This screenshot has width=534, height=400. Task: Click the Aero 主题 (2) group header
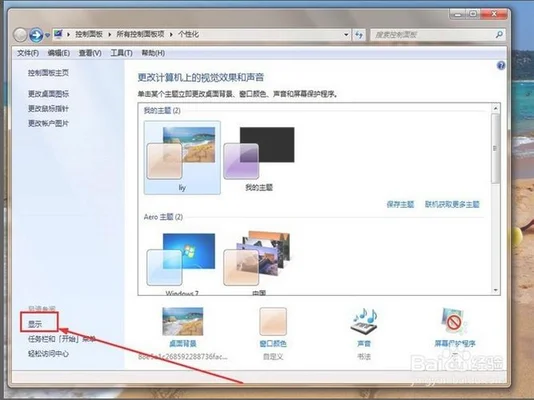click(163, 217)
